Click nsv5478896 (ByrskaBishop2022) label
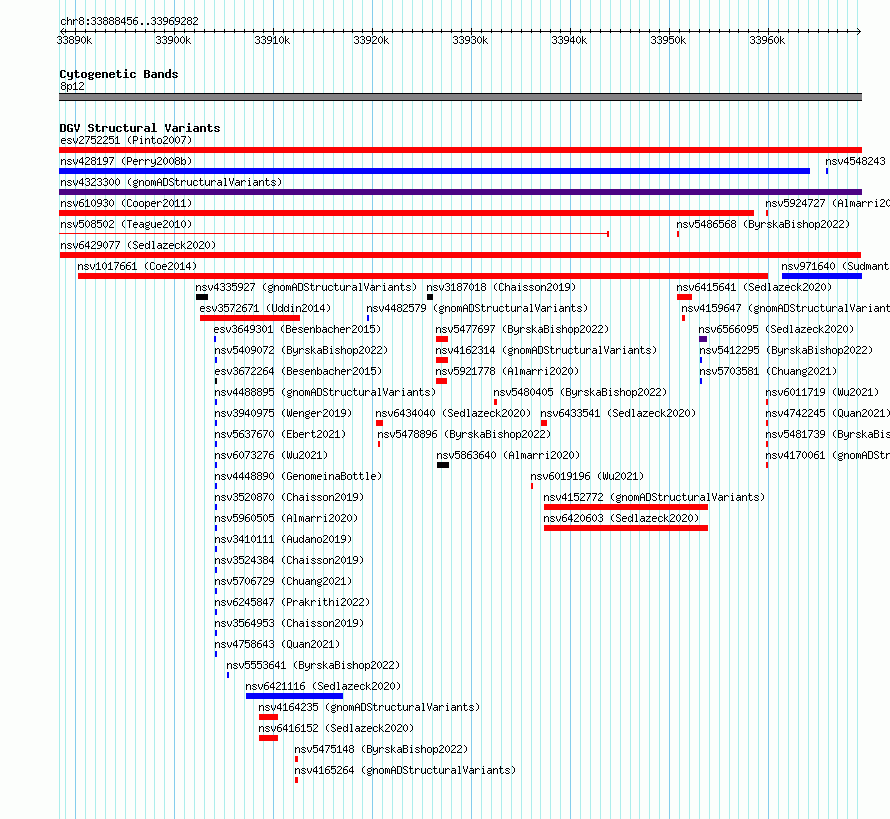 tap(464, 434)
